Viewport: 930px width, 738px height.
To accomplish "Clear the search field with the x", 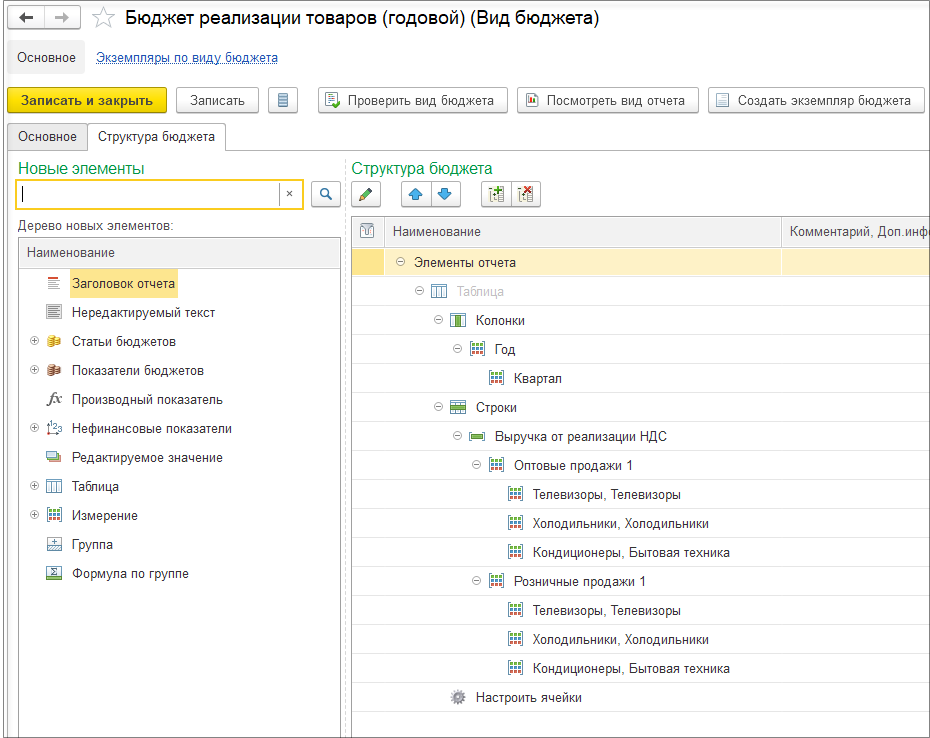I will tap(289, 194).
